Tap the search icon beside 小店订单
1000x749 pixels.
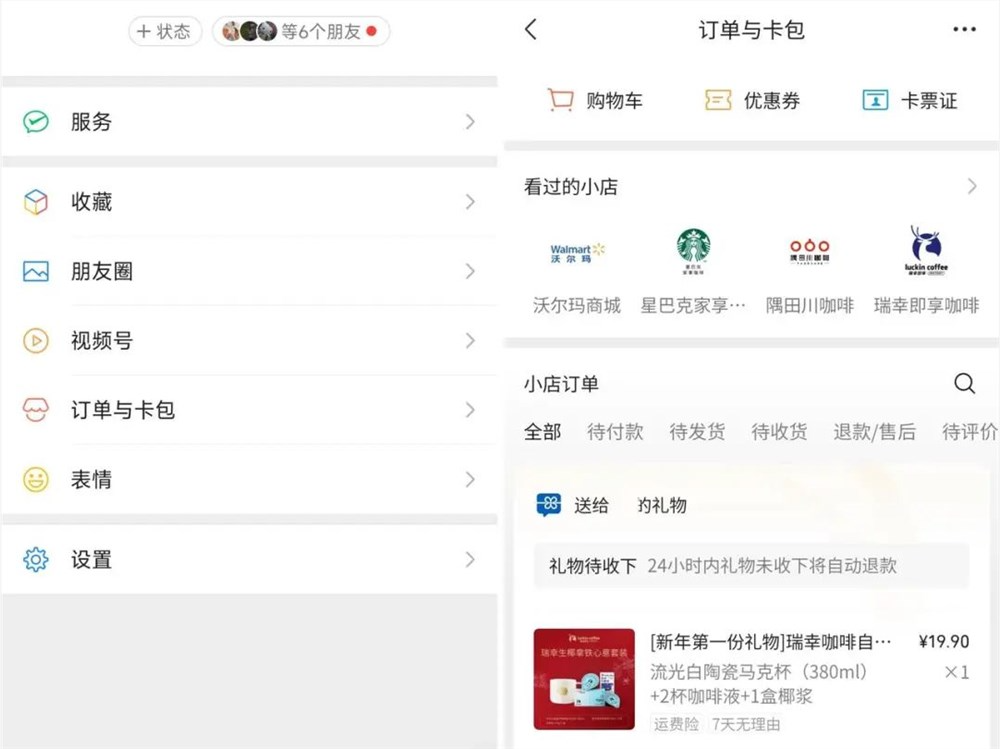[x=964, y=383]
